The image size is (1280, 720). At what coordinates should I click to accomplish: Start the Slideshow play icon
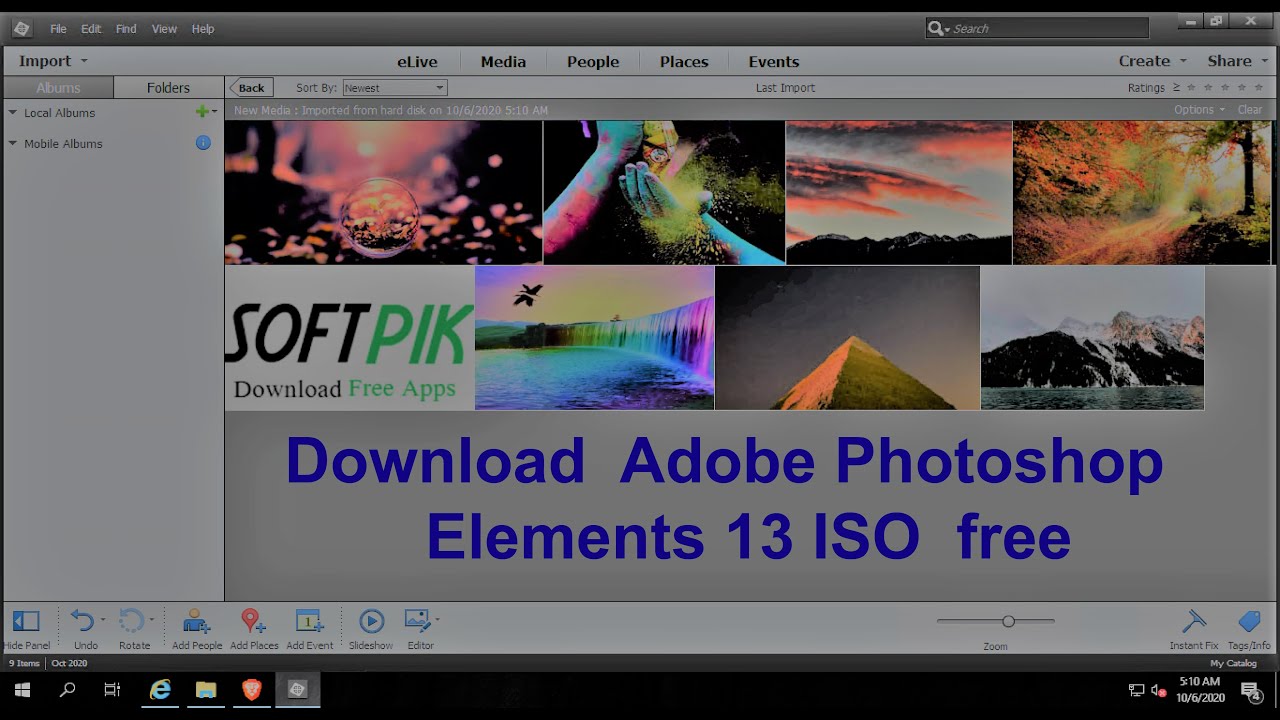[x=371, y=621]
